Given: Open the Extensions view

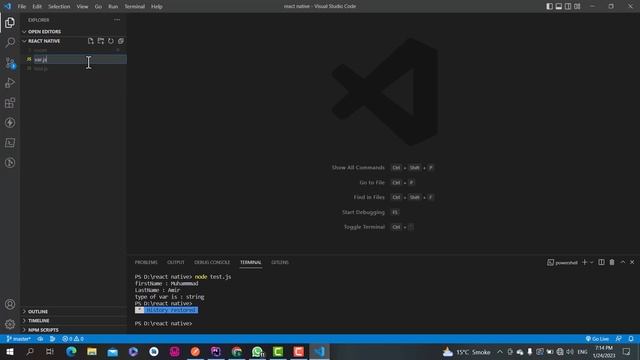Looking at the screenshot, I should point(10,102).
